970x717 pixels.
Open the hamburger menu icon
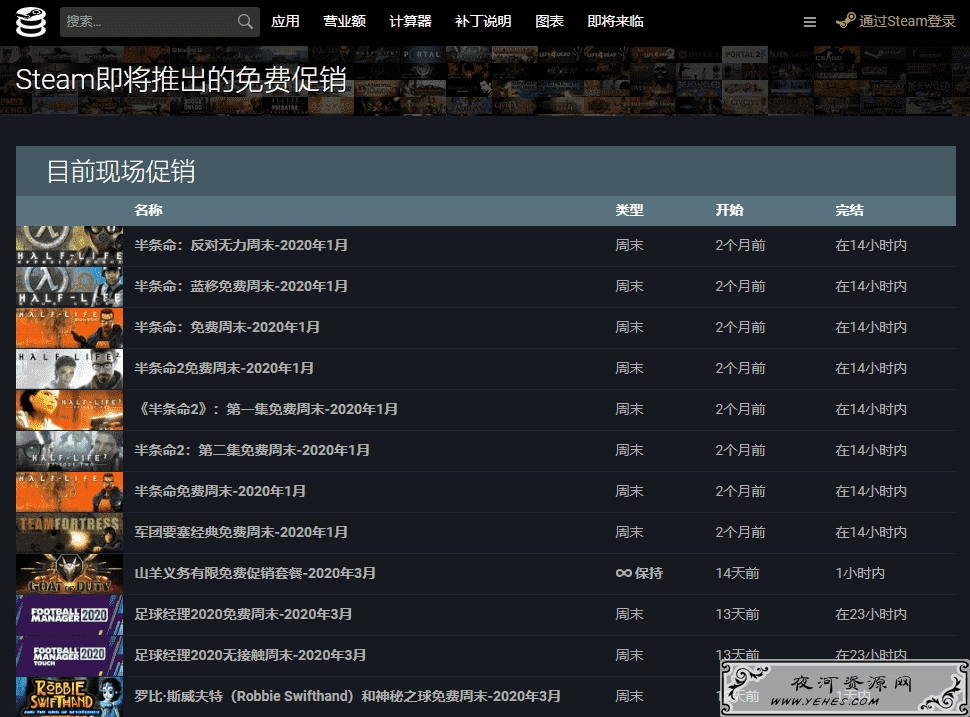[809, 22]
